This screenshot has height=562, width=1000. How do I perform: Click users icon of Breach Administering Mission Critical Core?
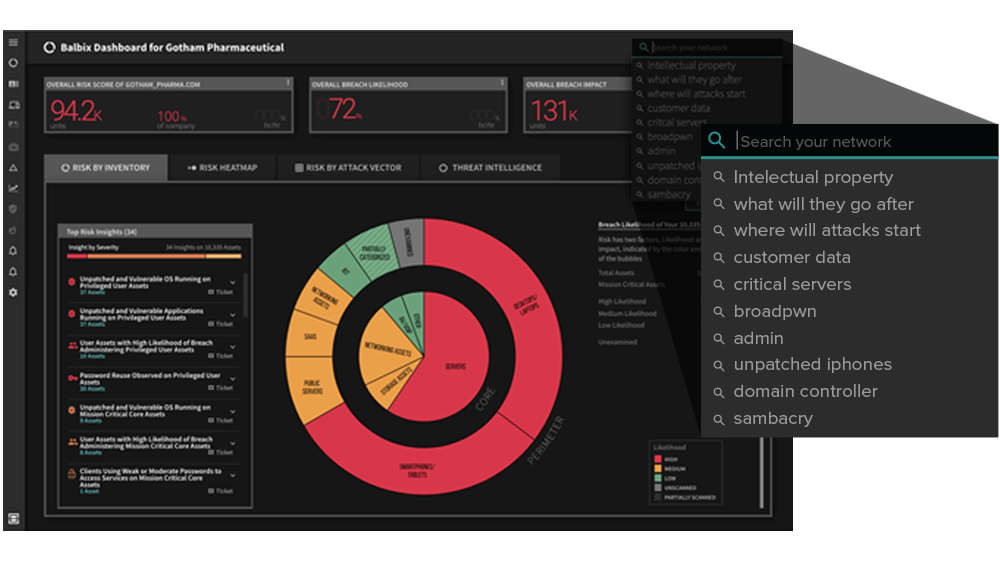pos(72,441)
